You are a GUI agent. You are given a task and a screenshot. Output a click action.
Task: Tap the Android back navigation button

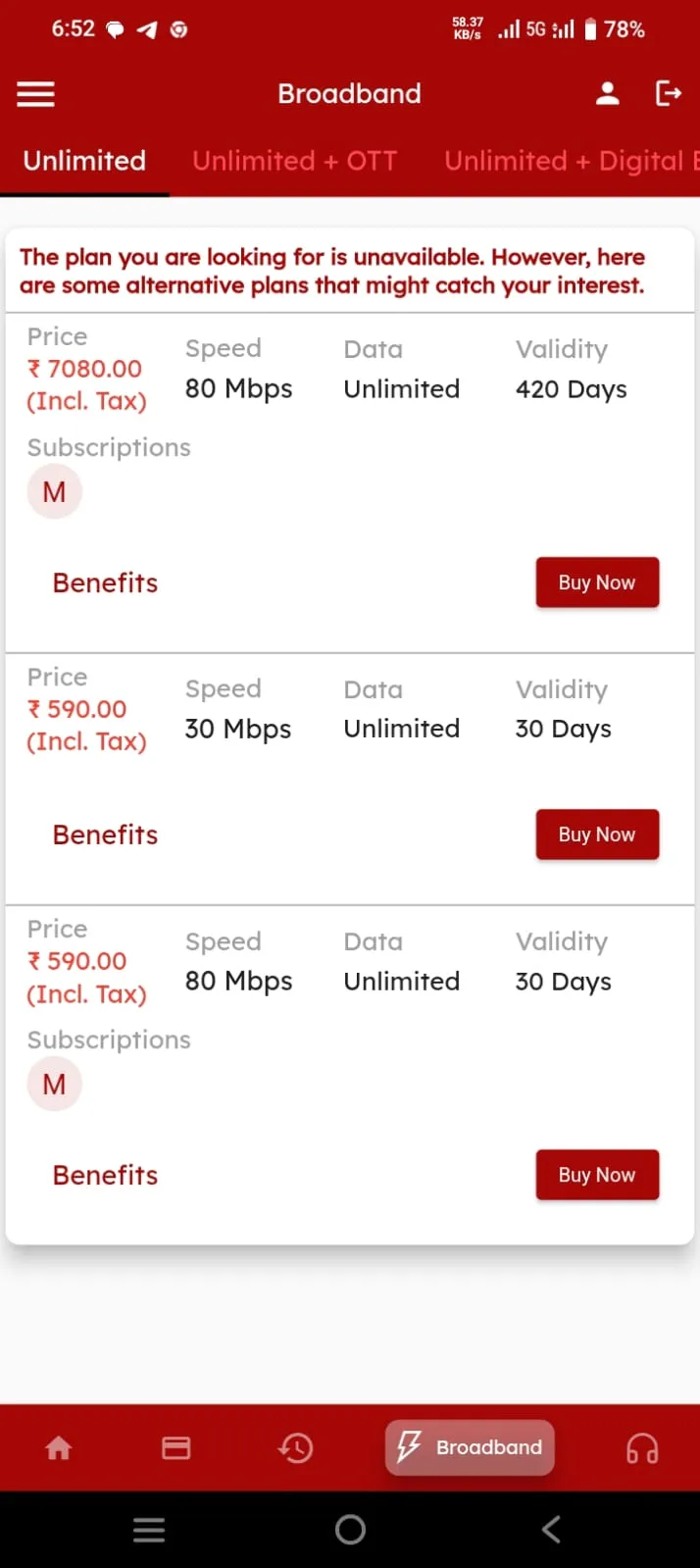(x=551, y=1529)
